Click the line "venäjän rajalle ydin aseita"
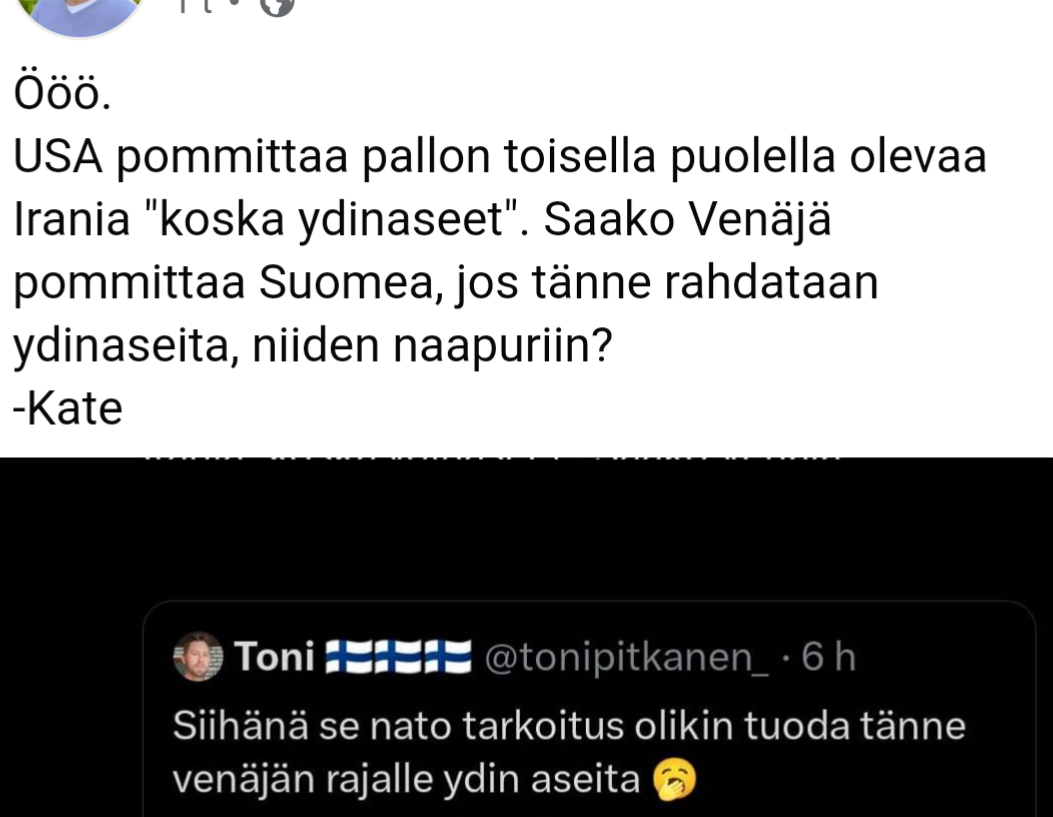The width and height of the screenshot is (1053, 817). [406, 779]
